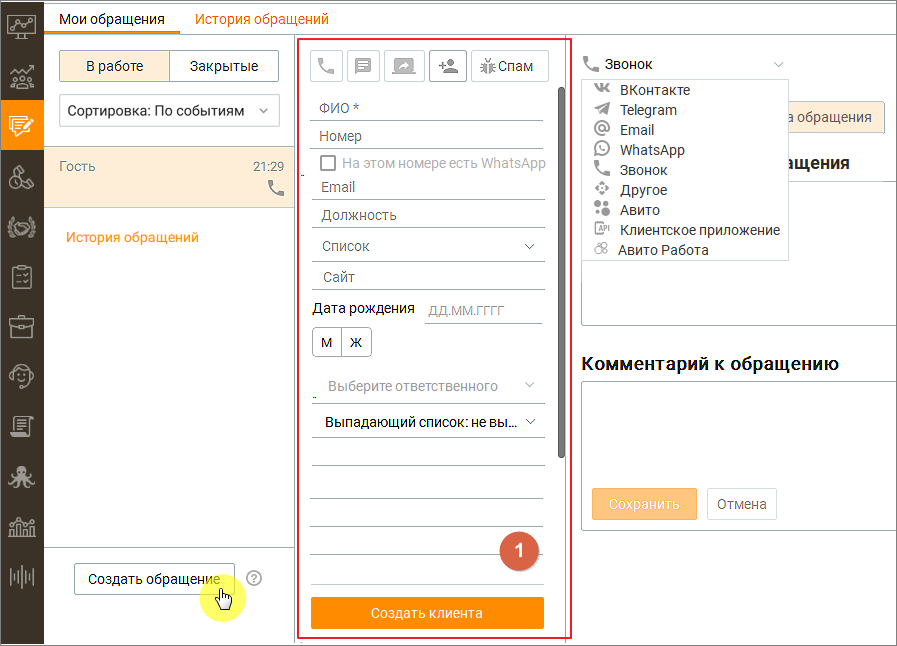897x646 pixels.
Task: Click the help question mark icon
Action: [254, 578]
